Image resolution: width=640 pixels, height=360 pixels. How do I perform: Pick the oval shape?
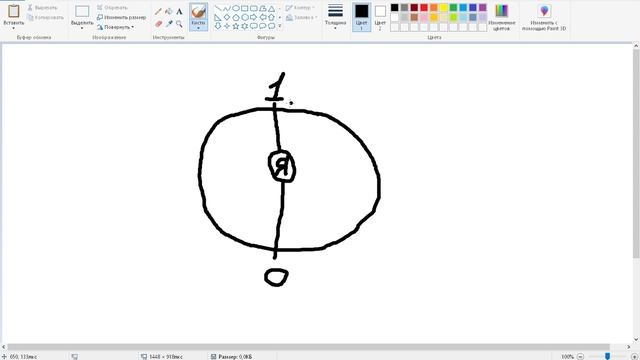point(236,8)
